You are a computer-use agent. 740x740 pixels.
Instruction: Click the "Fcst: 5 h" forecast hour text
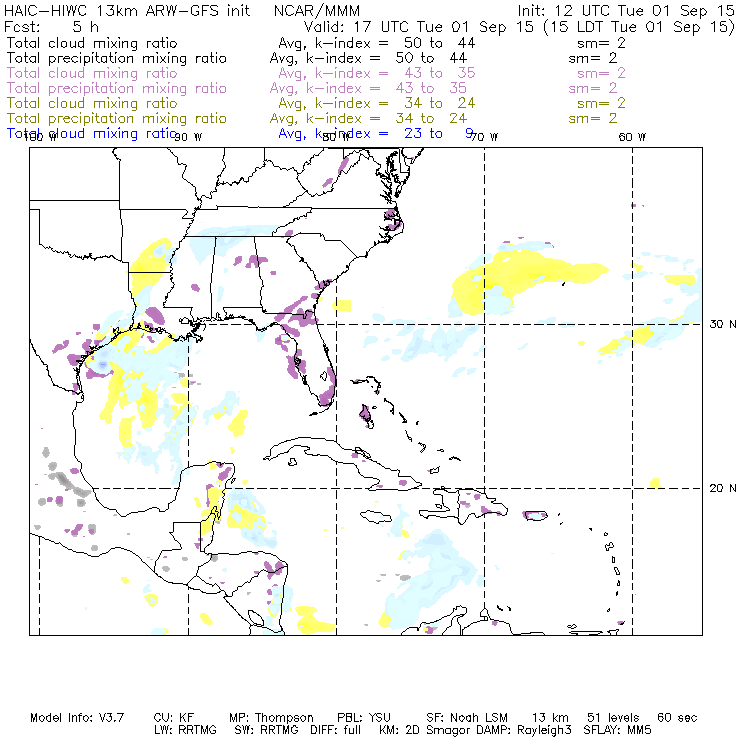[x=51, y=26]
